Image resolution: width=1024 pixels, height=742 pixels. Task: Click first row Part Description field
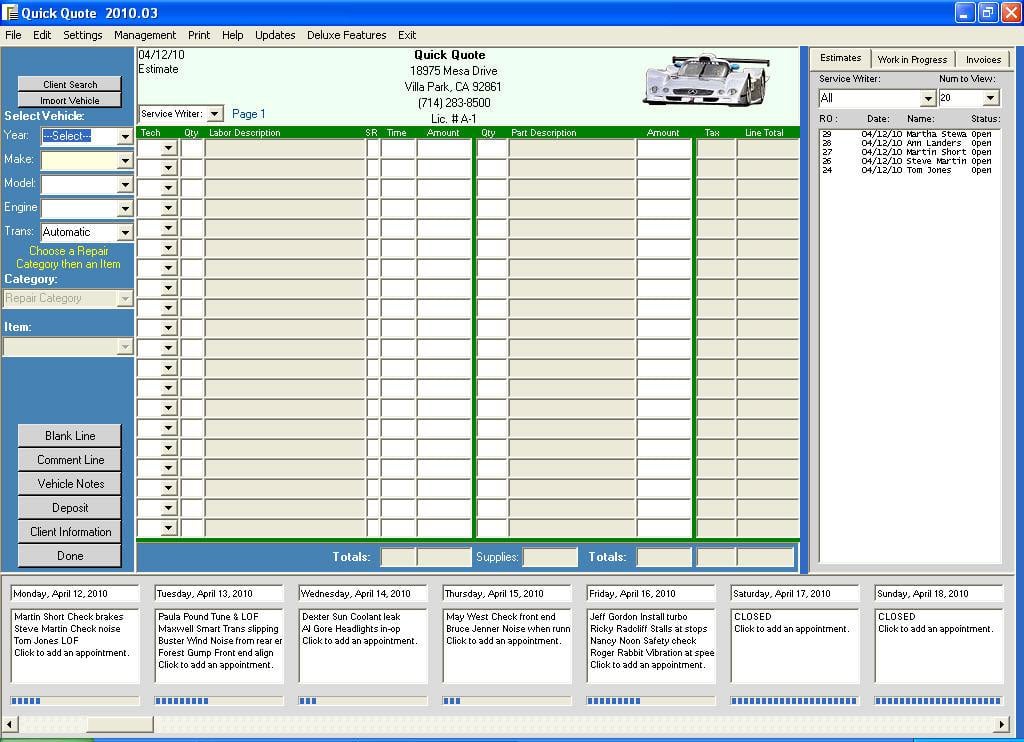pyautogui.click(x=572, y=148)
